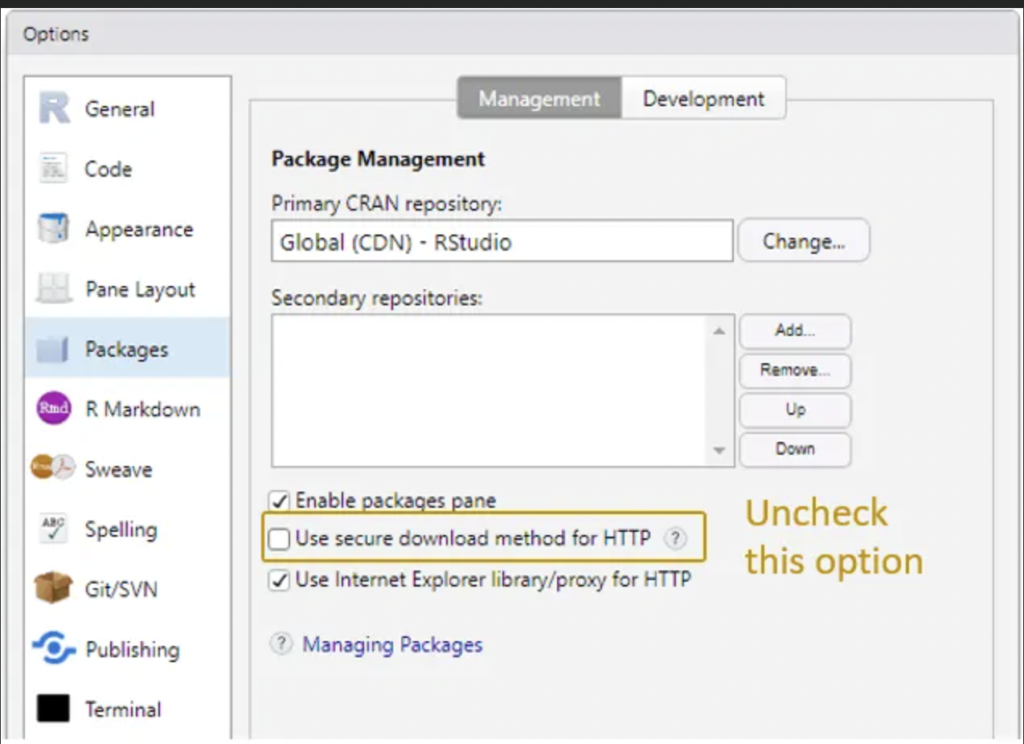Disable the Enable packages pane checkbox
This screenshot has height=744, width=1024.
click(279, 501)
